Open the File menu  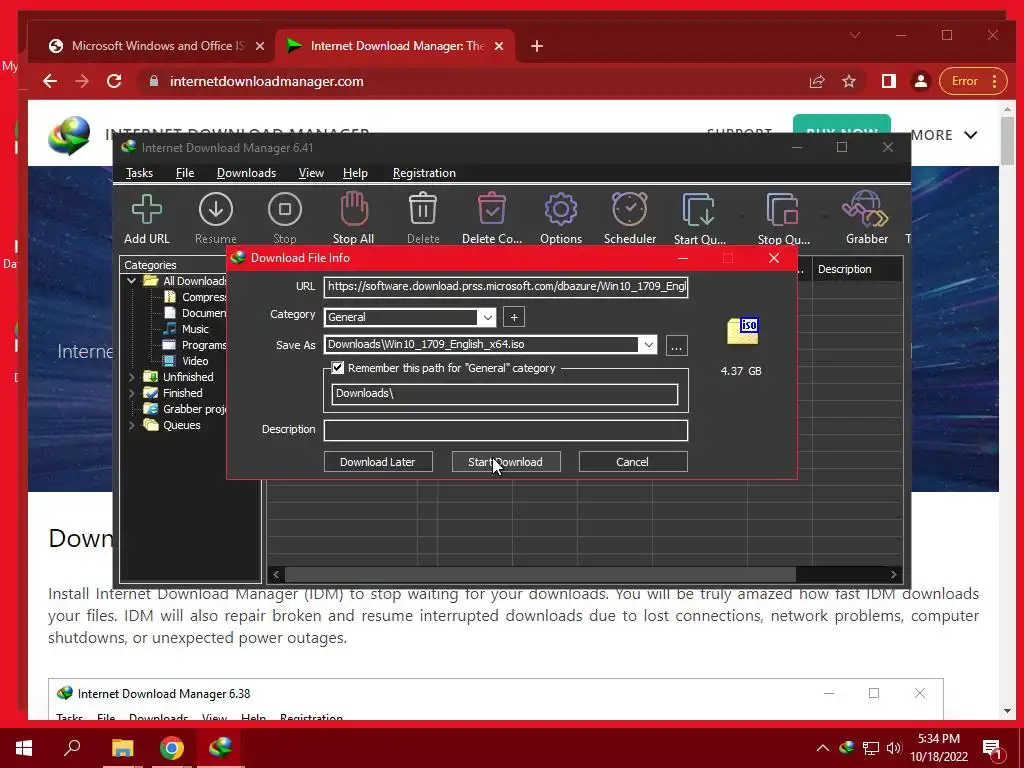click(185, 173)
